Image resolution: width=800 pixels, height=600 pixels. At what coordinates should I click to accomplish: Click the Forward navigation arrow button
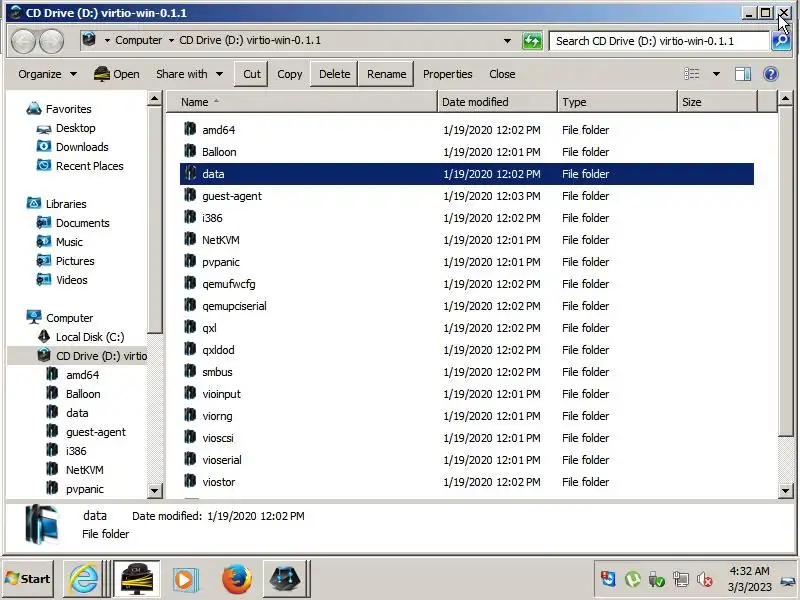click(52, 41)
